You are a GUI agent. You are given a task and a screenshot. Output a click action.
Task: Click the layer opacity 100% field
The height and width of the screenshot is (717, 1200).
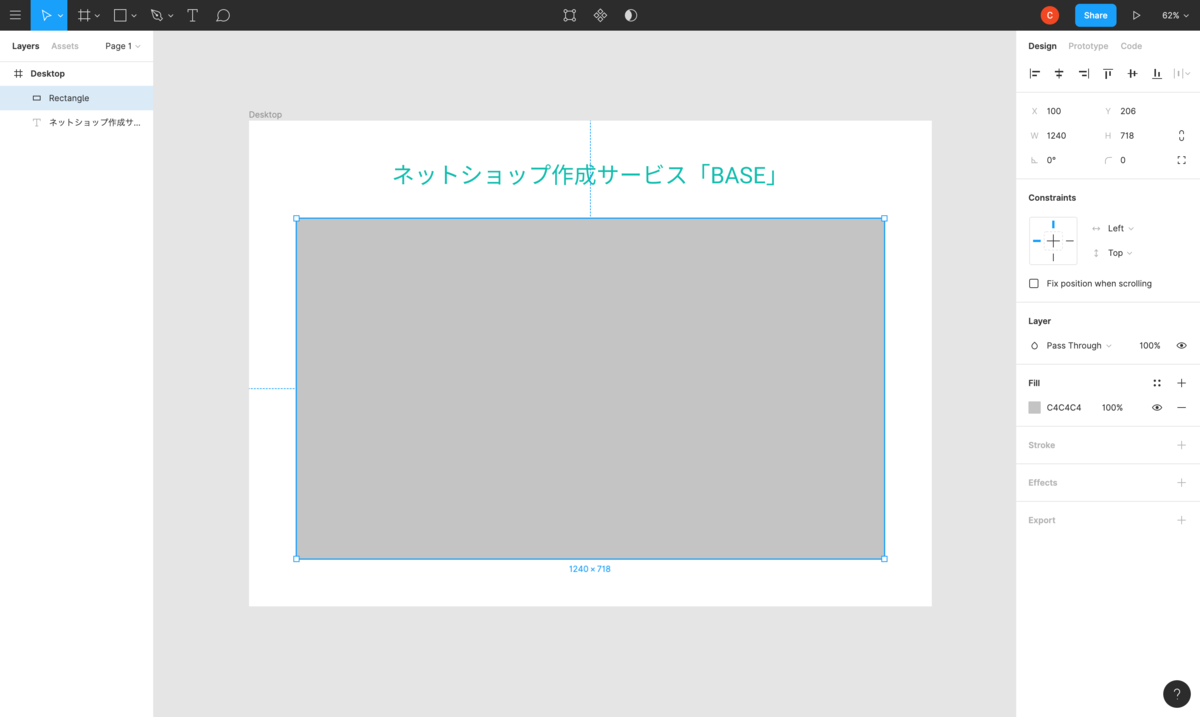pyautogui.click(x=1150, y=346)
